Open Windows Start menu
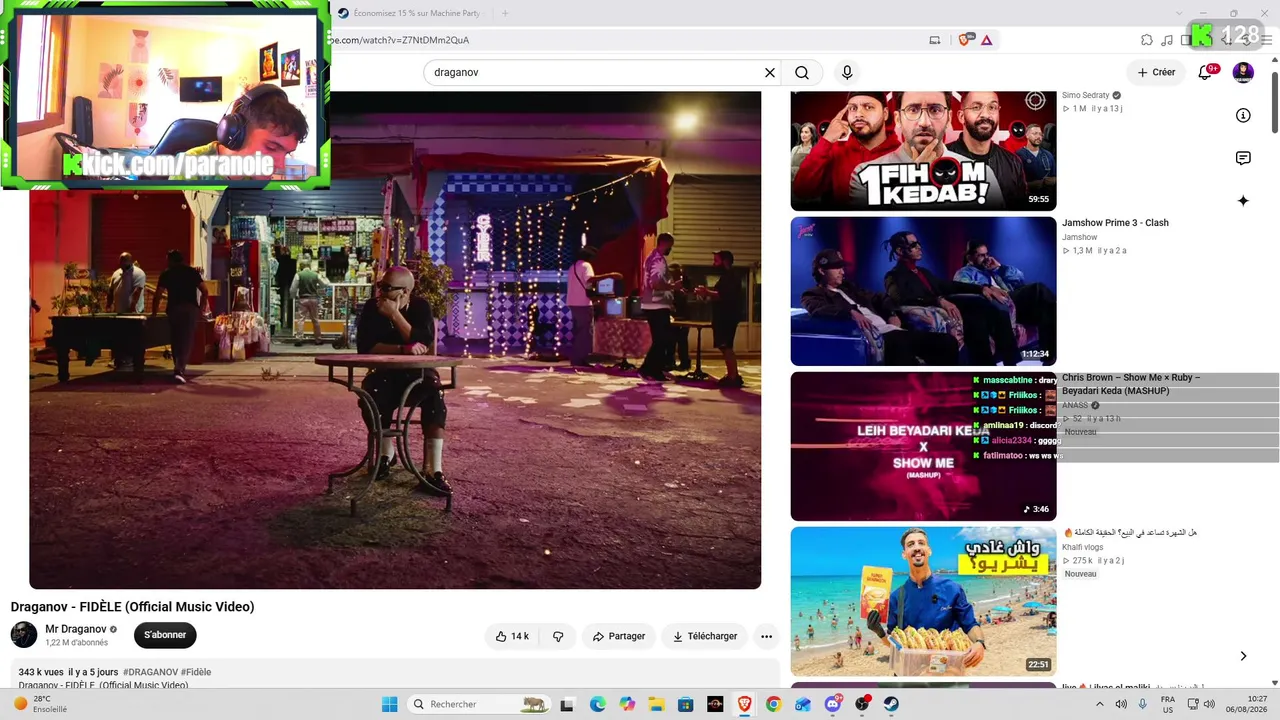 pyautogui.click(x=389, y=704)
